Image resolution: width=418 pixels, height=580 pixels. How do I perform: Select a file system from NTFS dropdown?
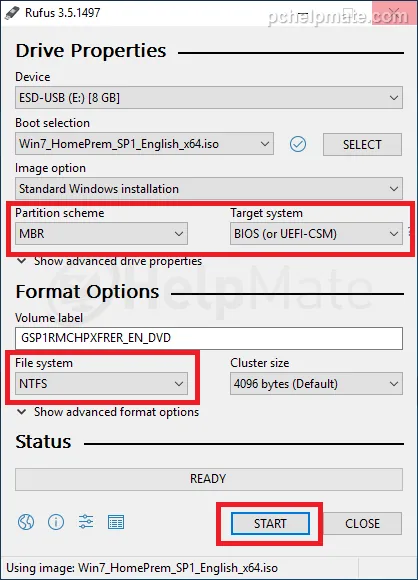coord(101,384)
